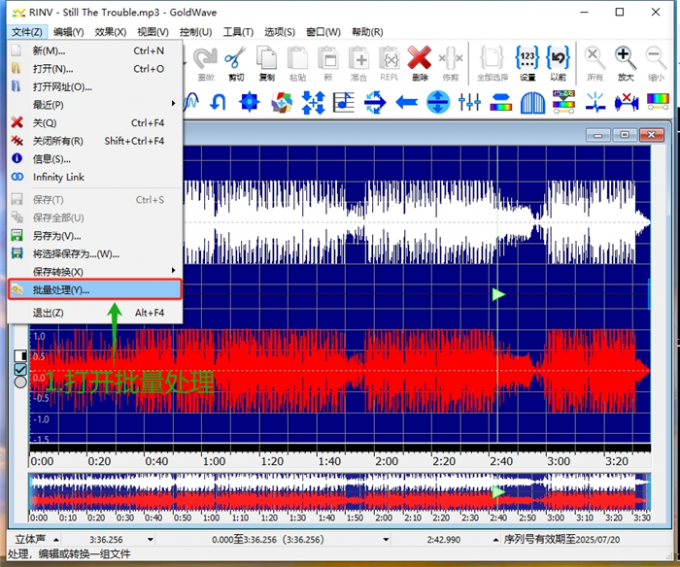Click the multicolored squares effect icon

click(281, 102)
